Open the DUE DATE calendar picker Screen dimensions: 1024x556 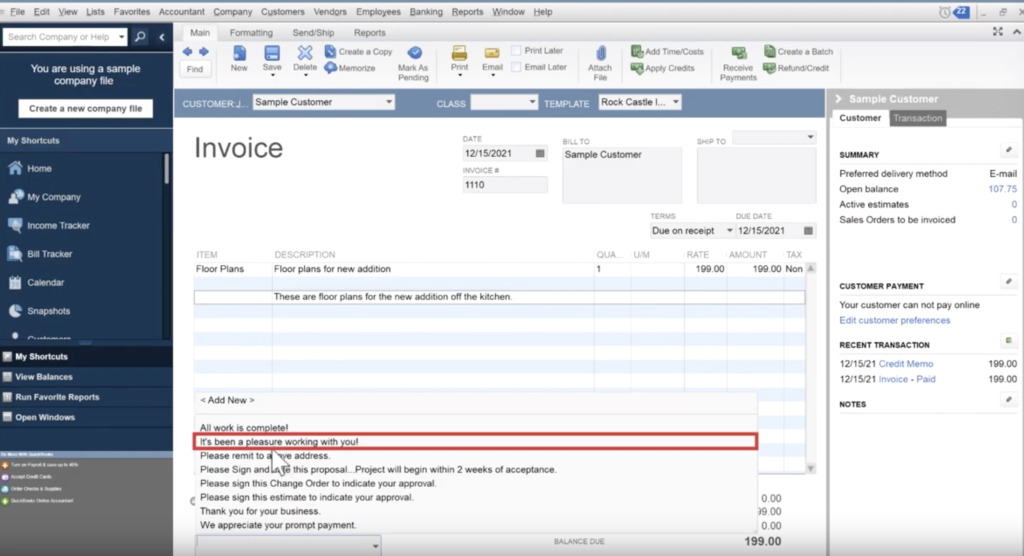pyautogui.click(x=808, y=231)
